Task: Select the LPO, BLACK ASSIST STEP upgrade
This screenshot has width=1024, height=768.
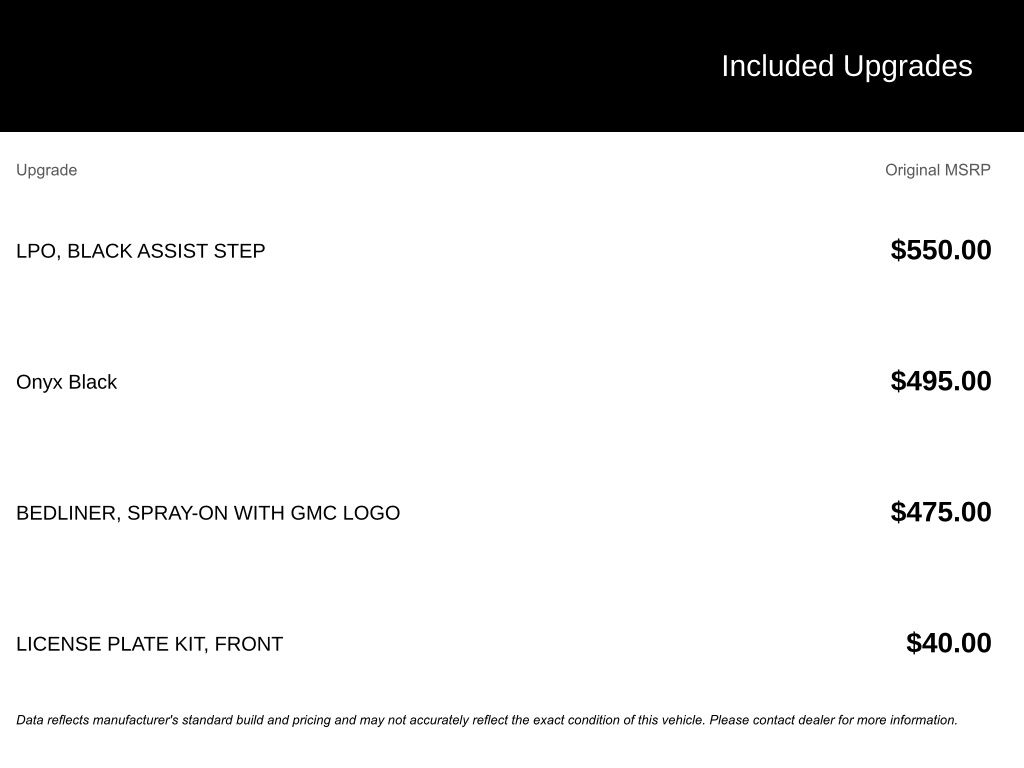Action: click(x=140, y=251)
